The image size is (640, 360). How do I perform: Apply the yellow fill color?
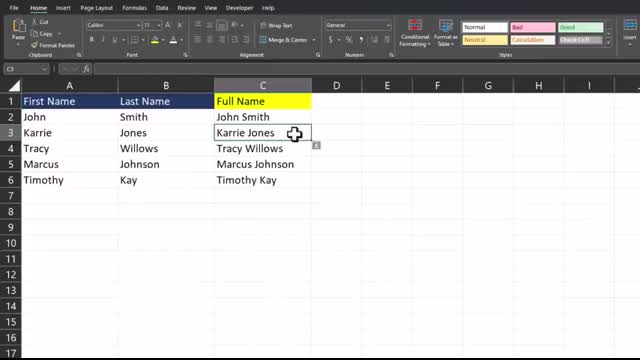click(155, 40)
